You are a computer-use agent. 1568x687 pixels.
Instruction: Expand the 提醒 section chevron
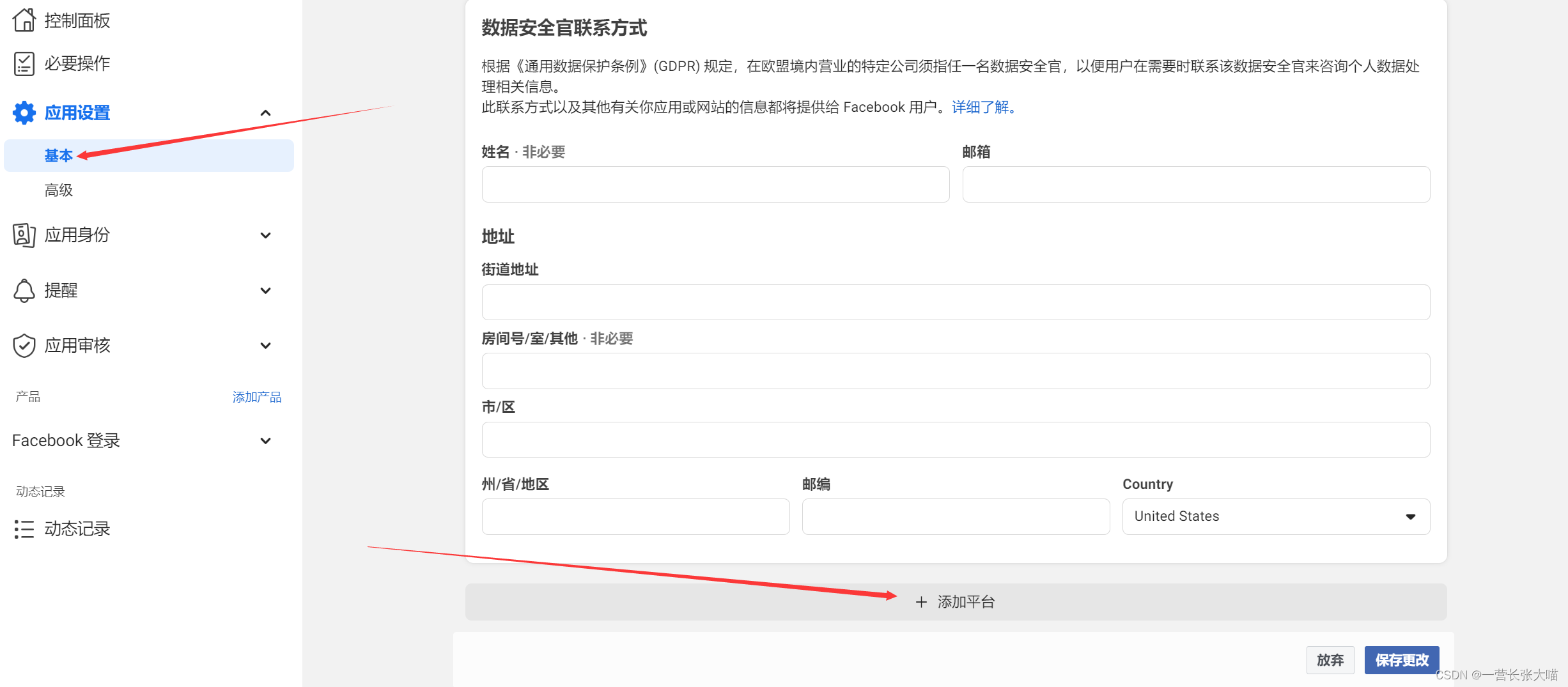(x=266, y=291)
